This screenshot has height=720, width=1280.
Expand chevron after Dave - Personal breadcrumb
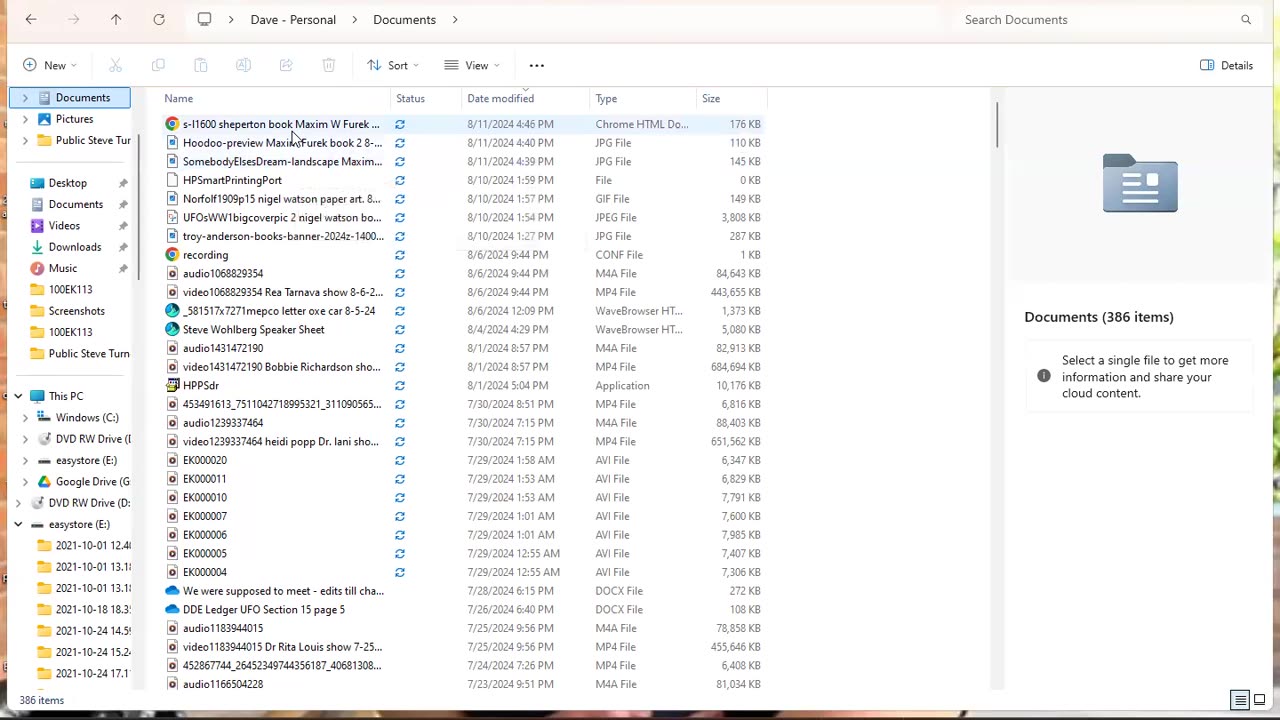(x=355, y=19)
